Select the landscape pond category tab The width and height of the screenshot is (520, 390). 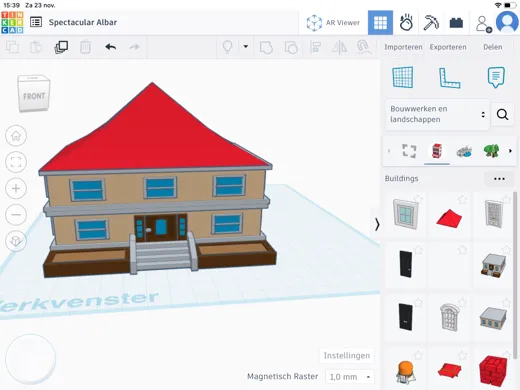tap(464, 151)
